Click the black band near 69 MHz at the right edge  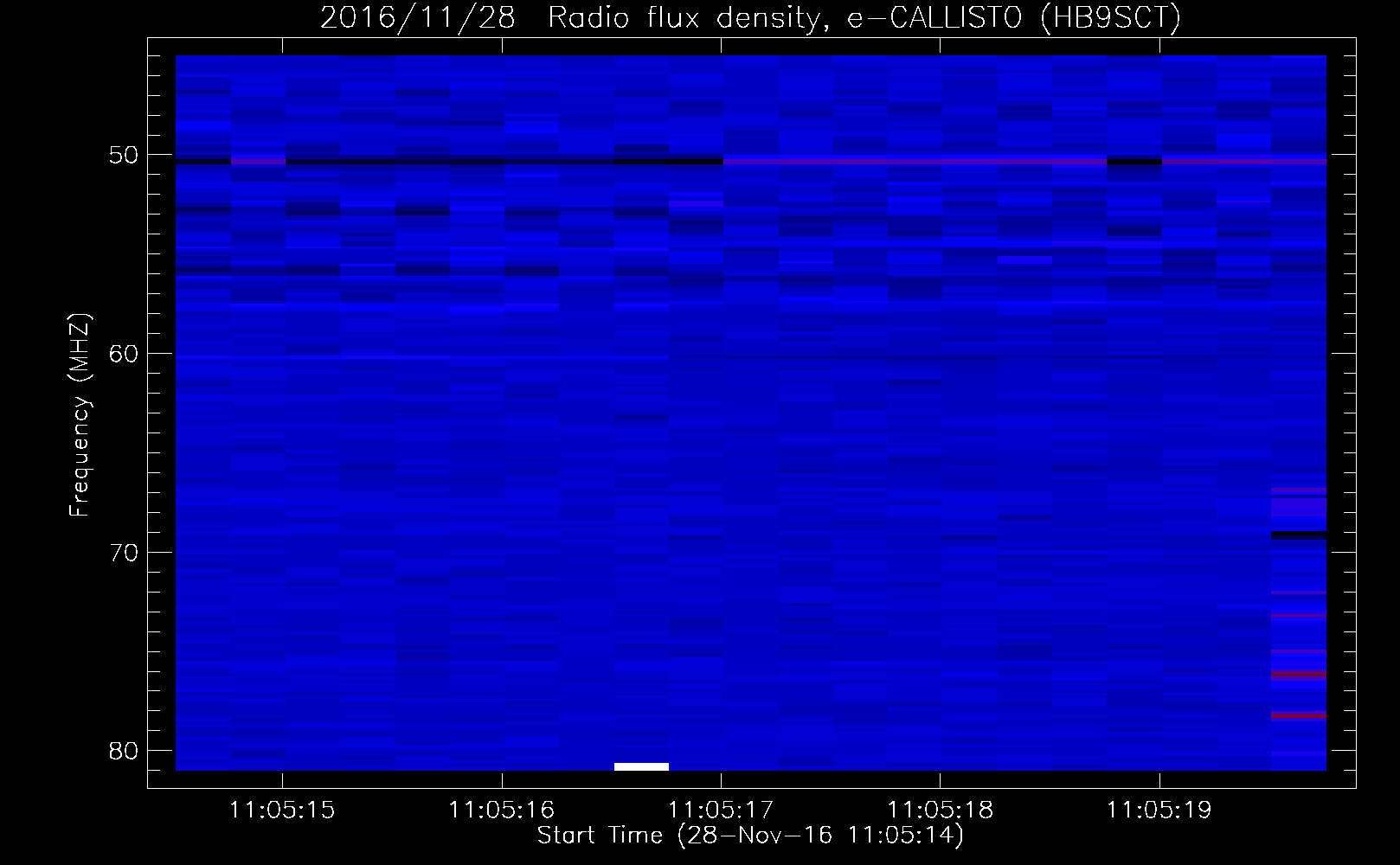tap(1299, 535)
